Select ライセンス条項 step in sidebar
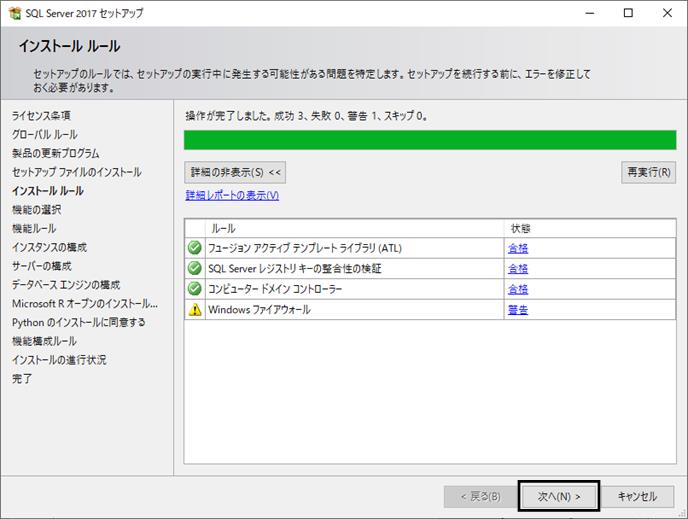This screenshot has width=688, height=519. pyautogui.click(x=41, y=115)
